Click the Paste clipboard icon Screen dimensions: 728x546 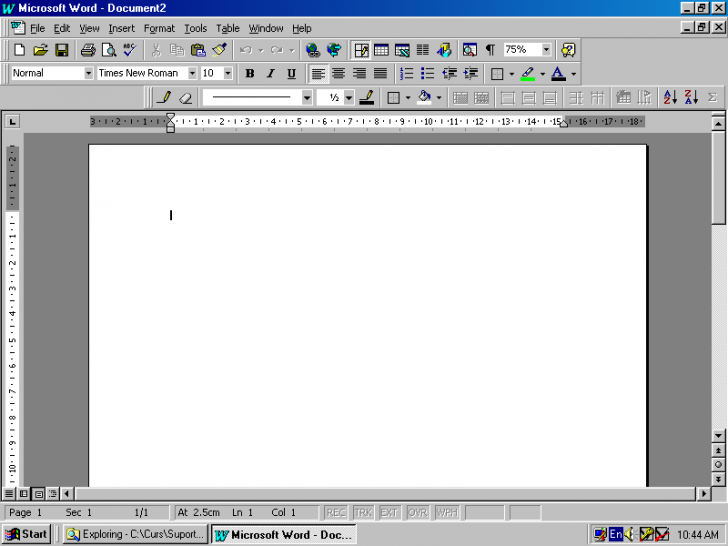point(198,50)
